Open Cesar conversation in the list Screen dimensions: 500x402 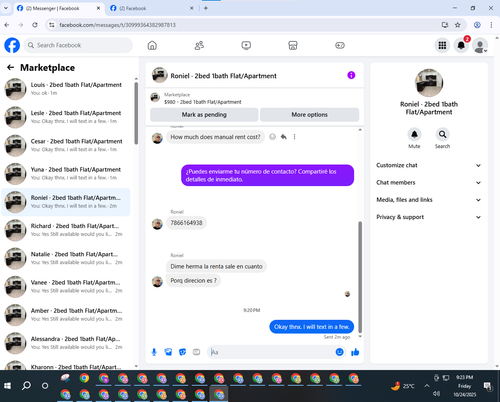(66, 145)
